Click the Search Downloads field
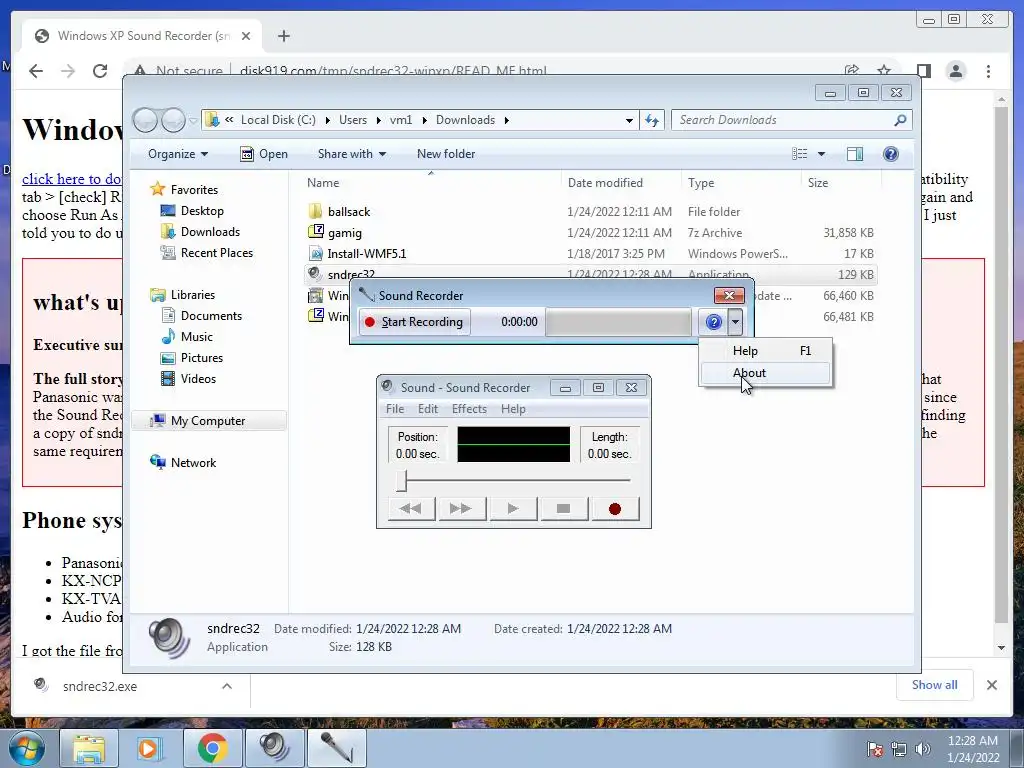 792,120
